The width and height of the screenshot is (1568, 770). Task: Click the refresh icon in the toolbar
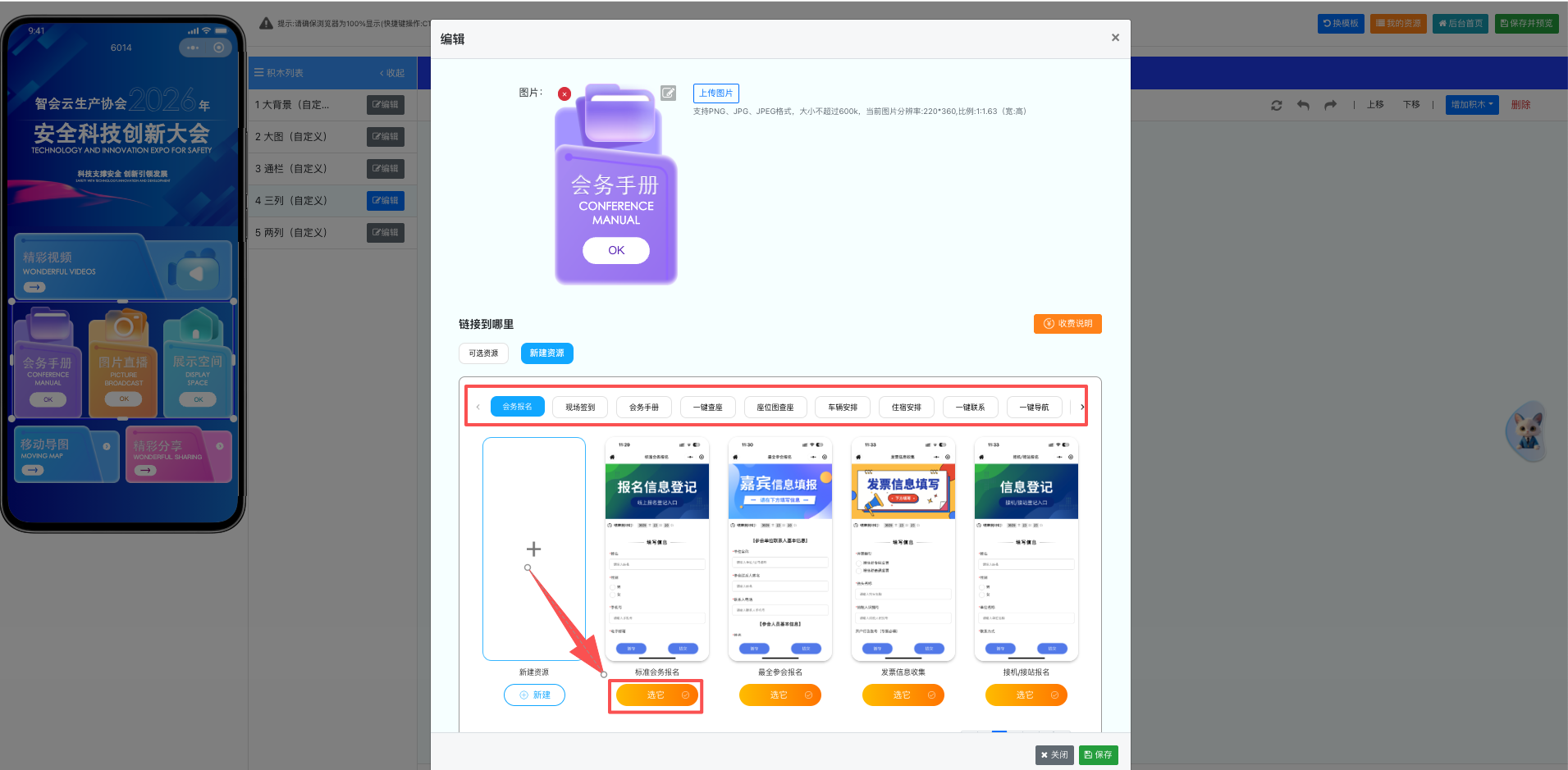[x=1276, y=105]
